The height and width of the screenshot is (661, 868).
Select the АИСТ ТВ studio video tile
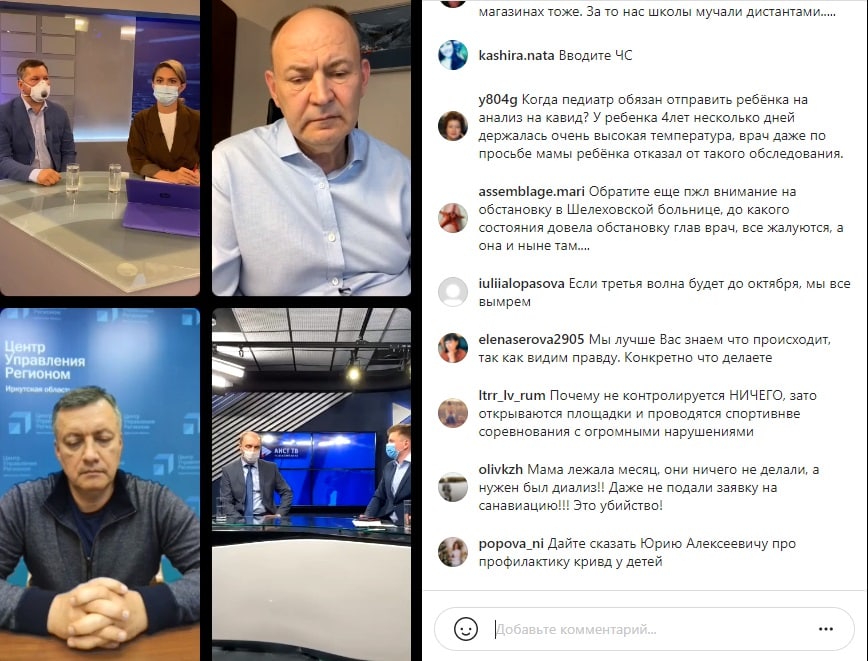(311, 484)
